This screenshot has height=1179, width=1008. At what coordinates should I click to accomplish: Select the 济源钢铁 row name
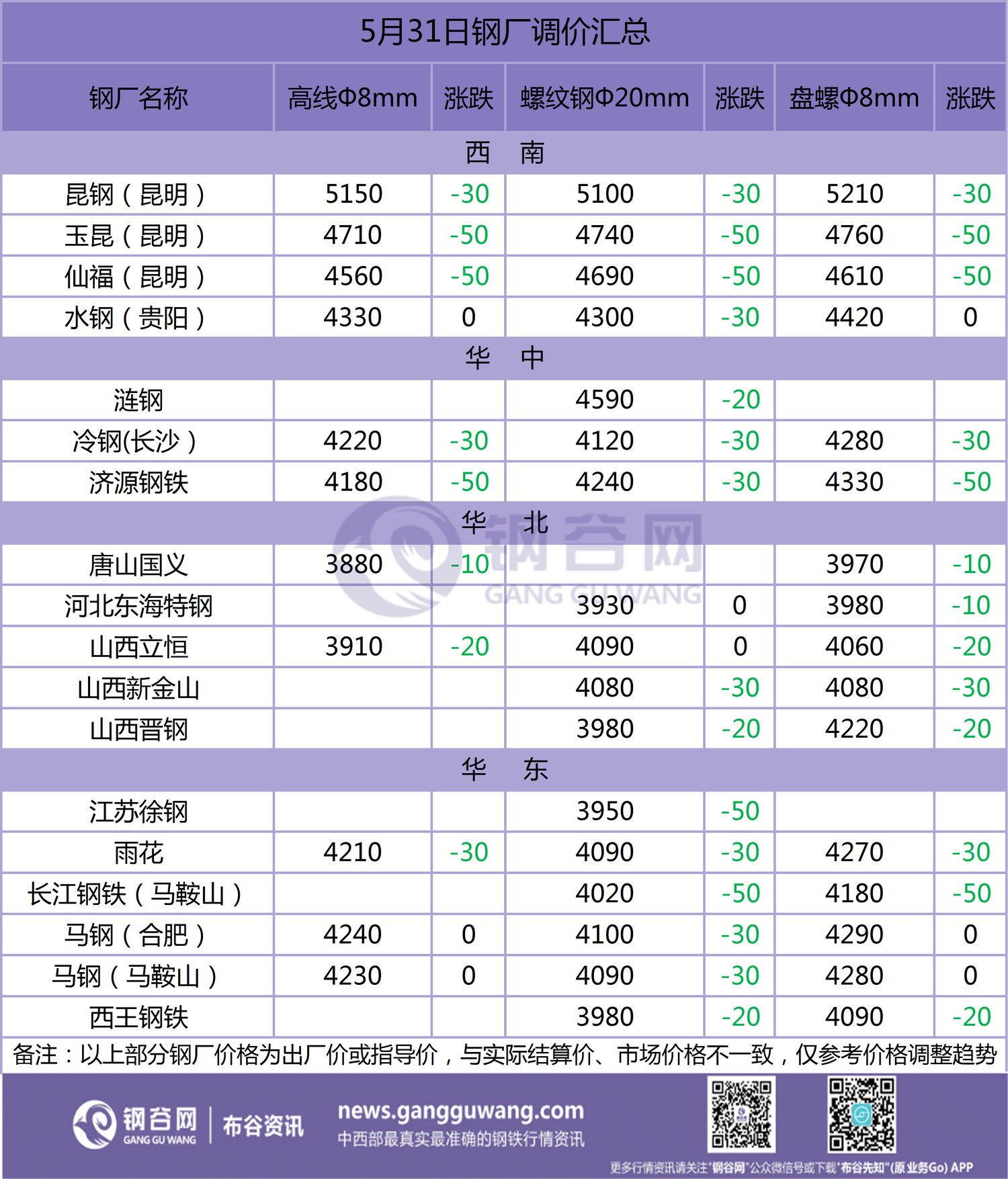138,482
